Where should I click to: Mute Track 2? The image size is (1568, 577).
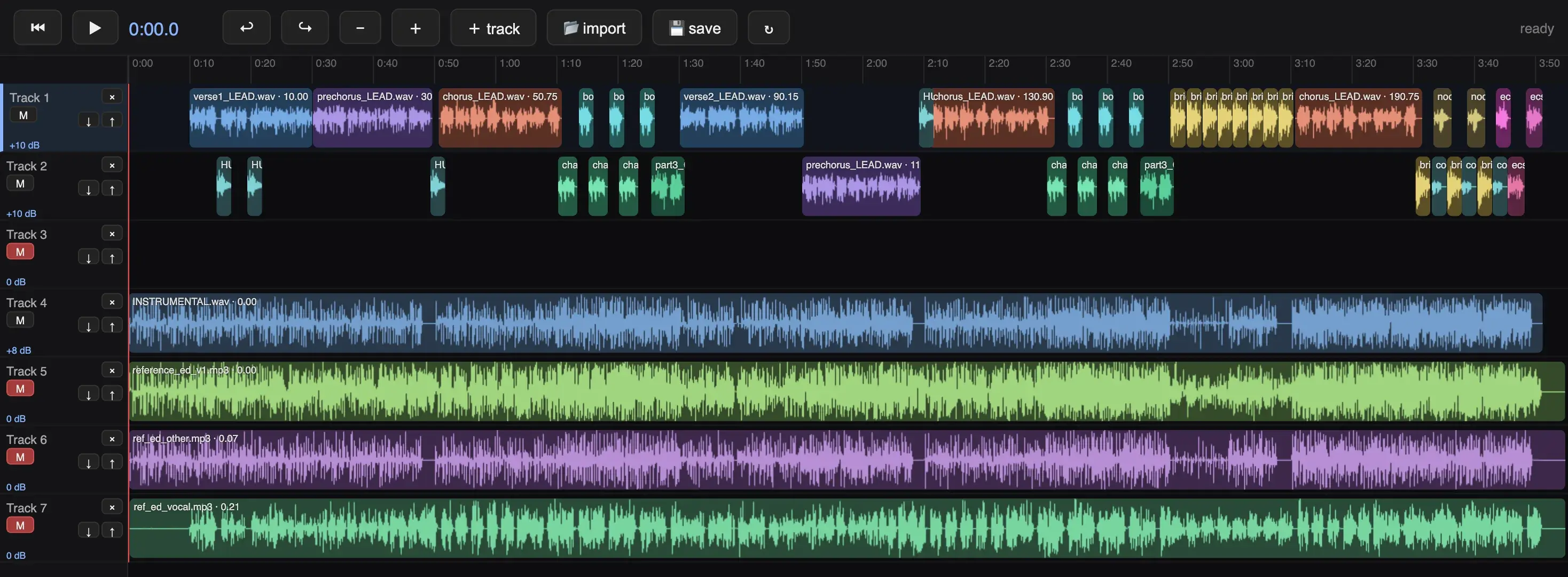pos(20,183)
